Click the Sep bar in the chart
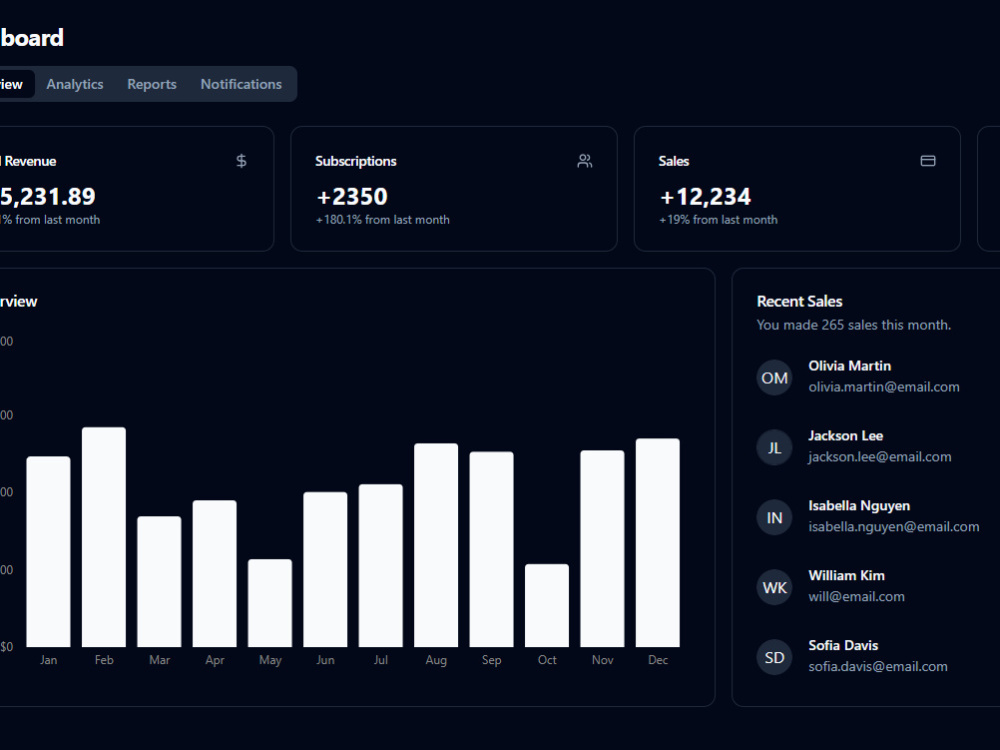This screenshot has width=1000, height=750. 492,549
